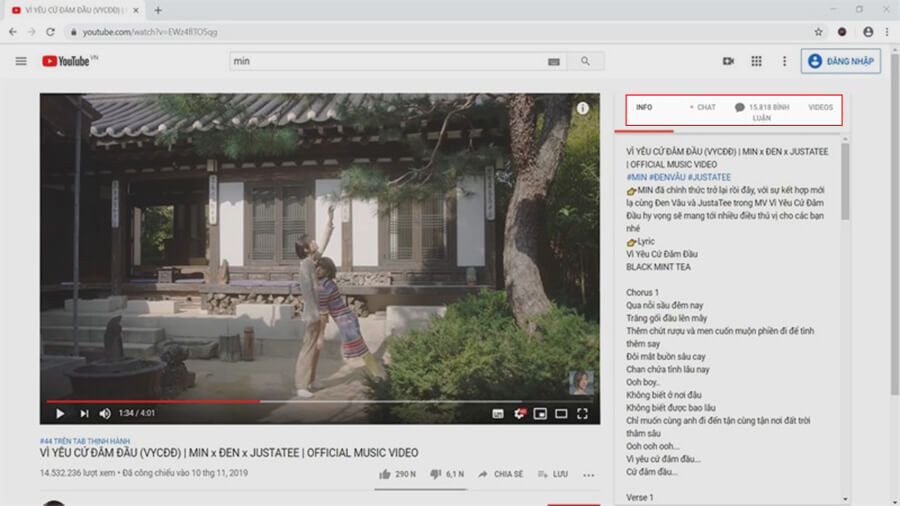Bookmark this page with the star icon
The height and width of the screenshot is (506, 900).
pos(818,32)
